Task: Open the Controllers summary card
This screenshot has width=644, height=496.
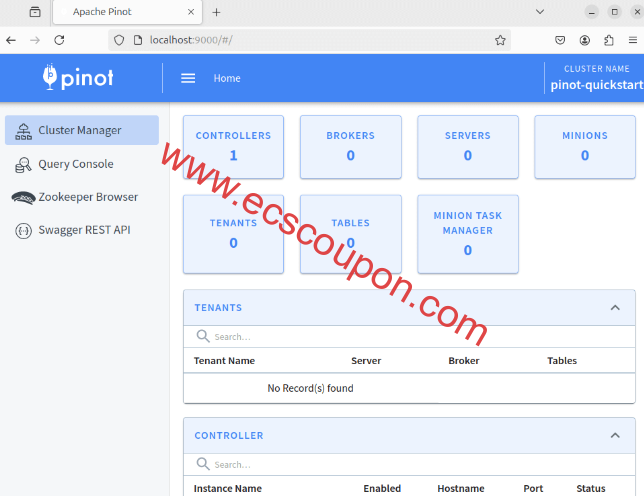Action: point(233,147)
